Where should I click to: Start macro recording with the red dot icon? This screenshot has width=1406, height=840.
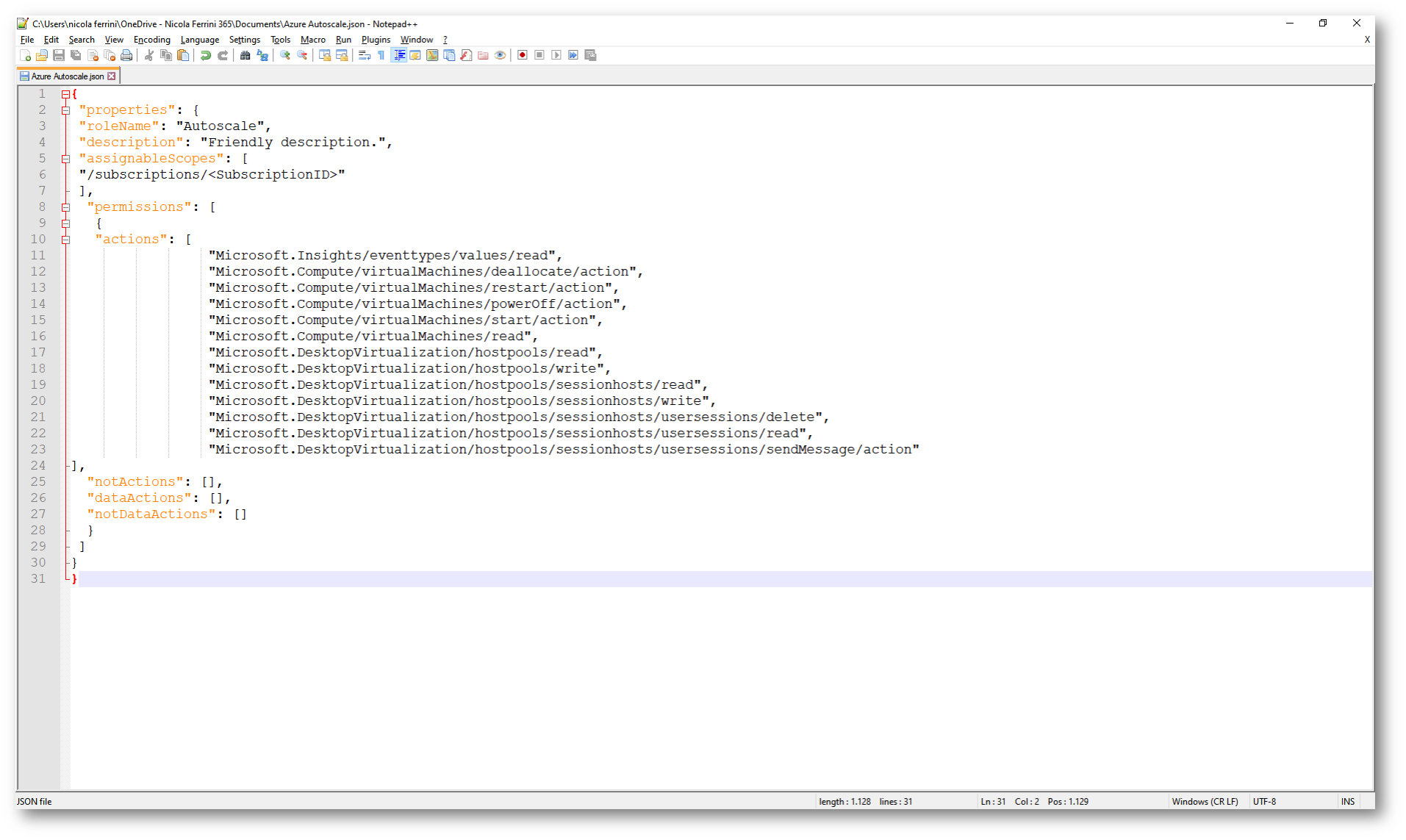pos(523,55)
